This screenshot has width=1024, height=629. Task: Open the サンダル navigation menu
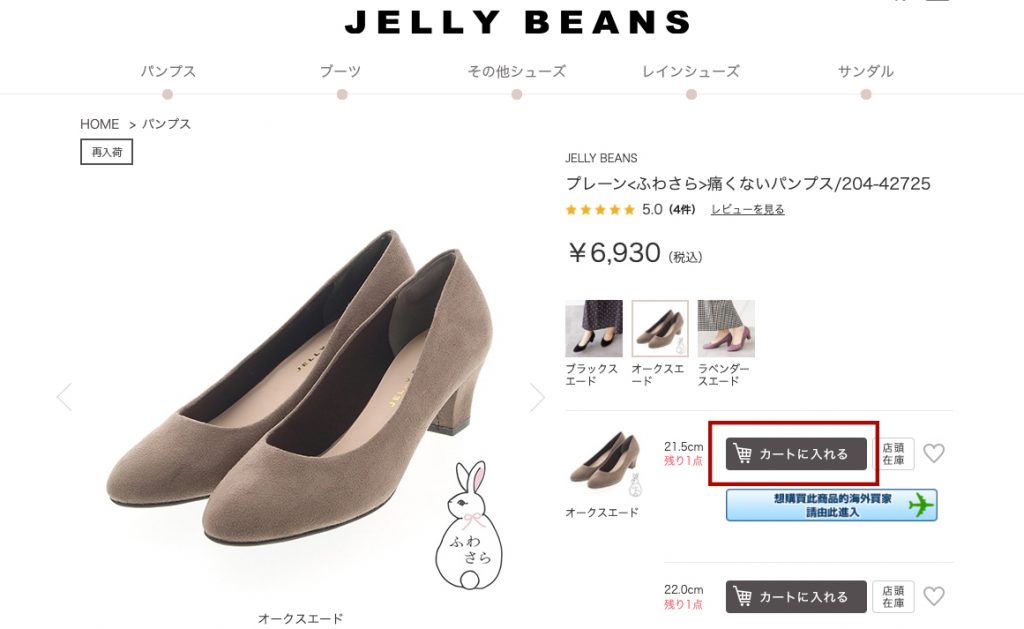pyautogui.click(x=865, y=71)
